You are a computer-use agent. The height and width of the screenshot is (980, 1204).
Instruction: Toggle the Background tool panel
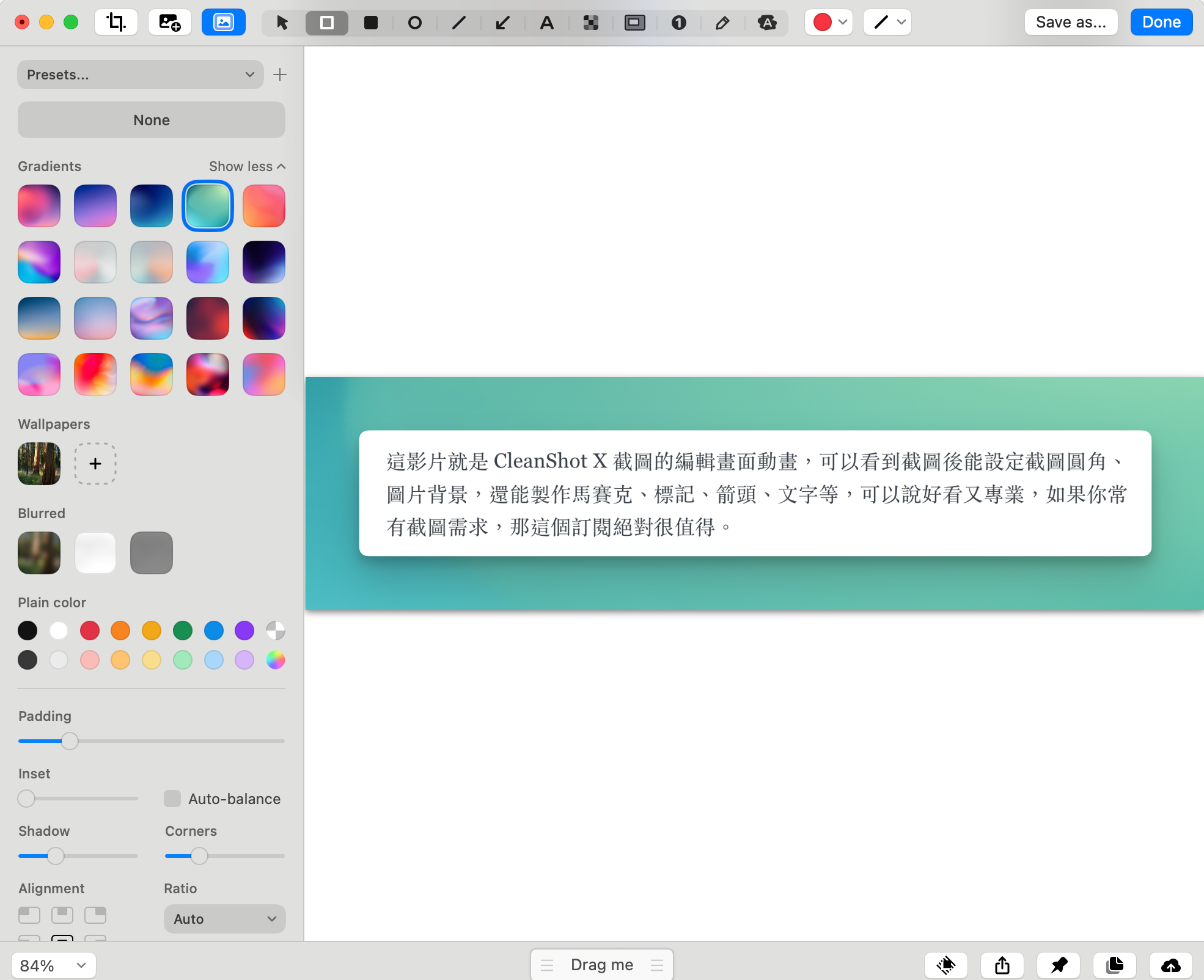pyautogui.click(x=224, y=23)
